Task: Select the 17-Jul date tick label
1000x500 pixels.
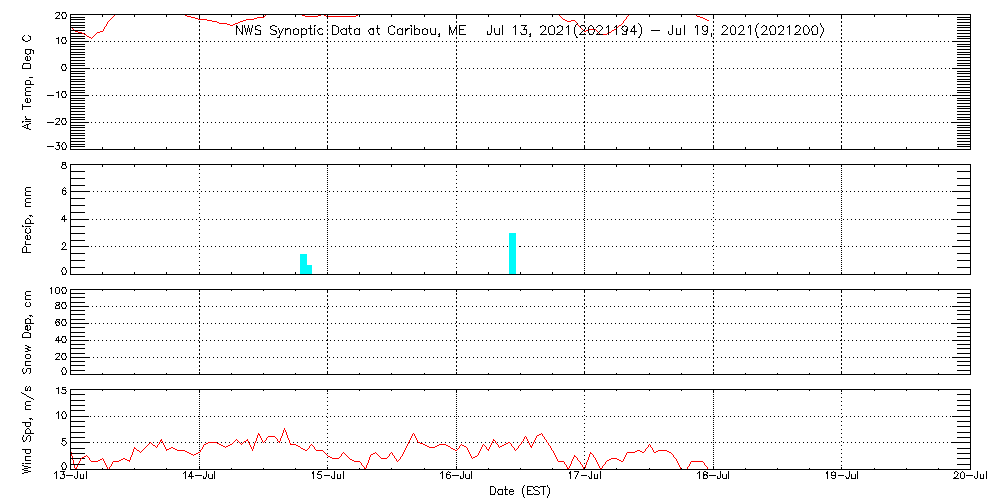Action: [584, 477]
